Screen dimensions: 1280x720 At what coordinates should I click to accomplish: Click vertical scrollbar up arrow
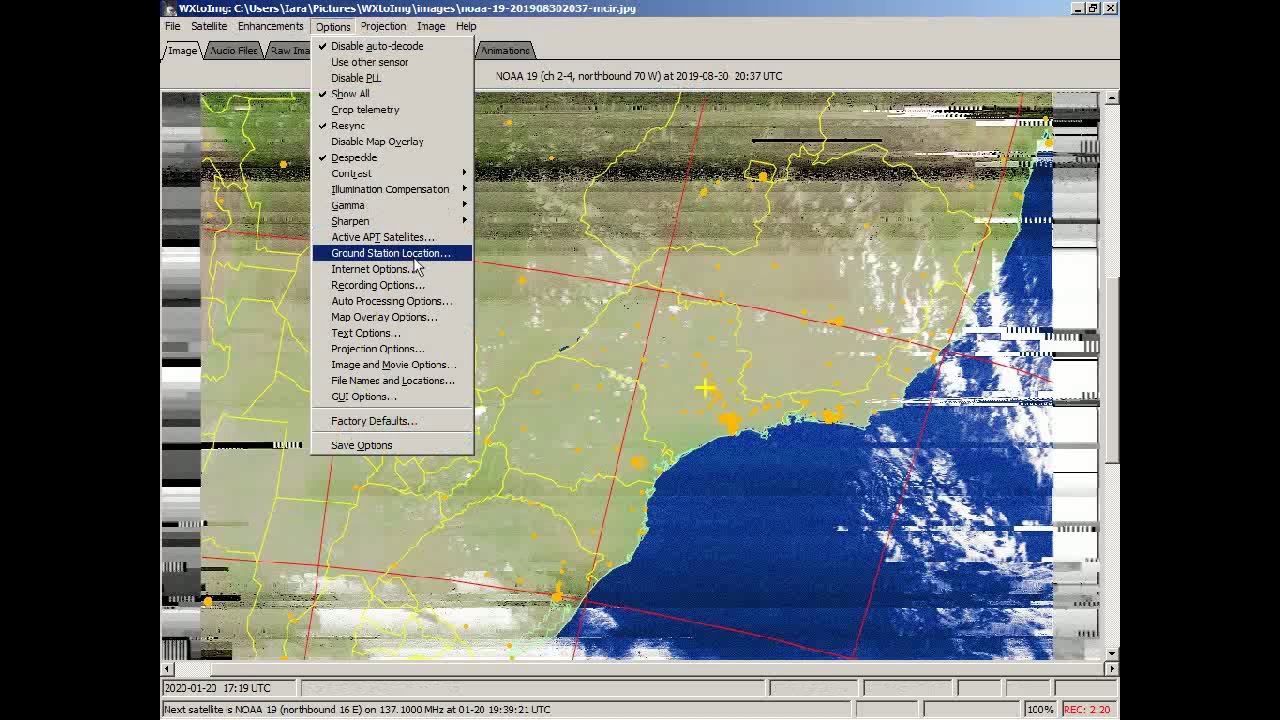point(1111,98)
